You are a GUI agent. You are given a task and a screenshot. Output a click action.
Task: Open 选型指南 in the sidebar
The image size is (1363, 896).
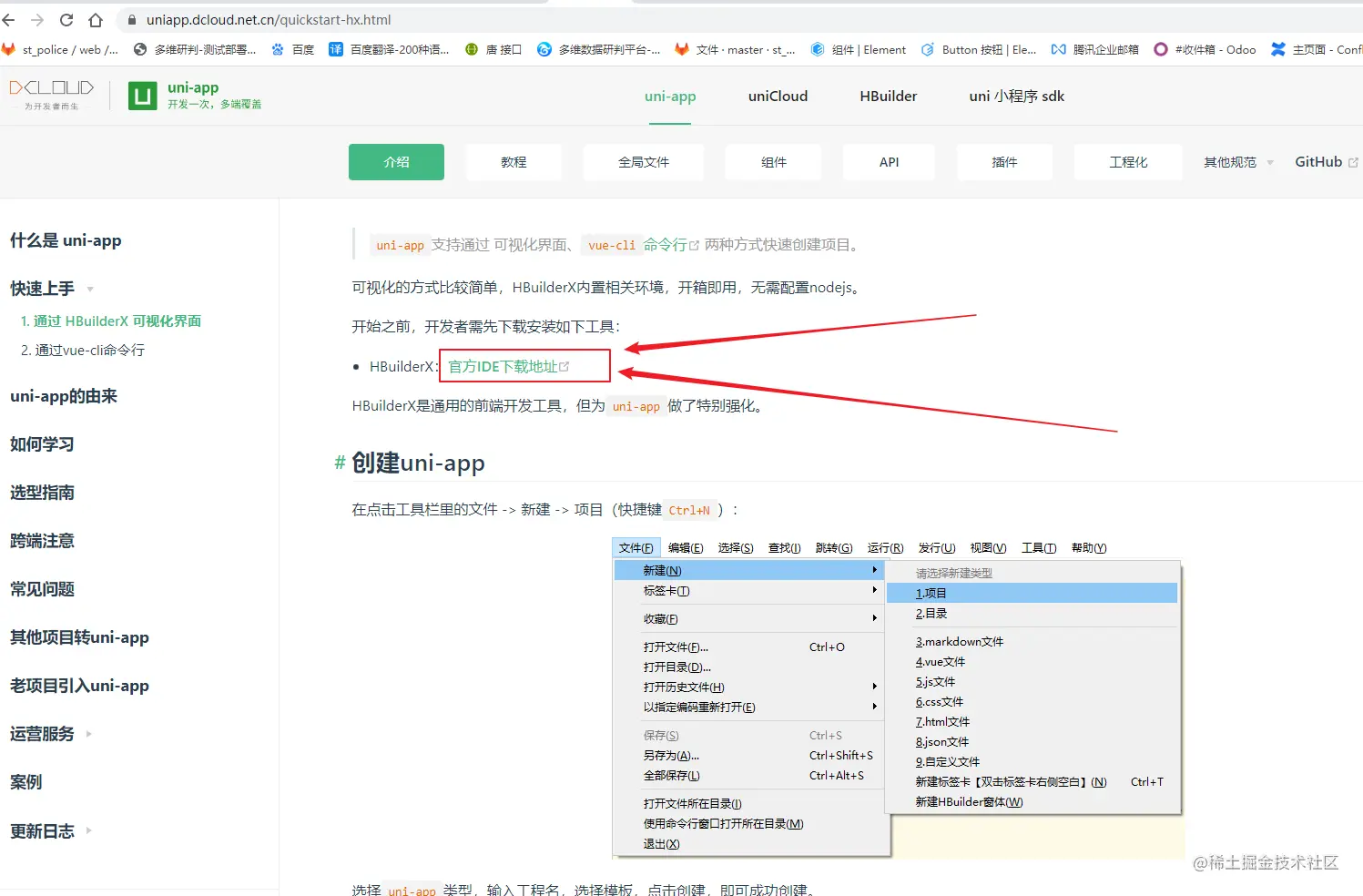pos(42,493)
